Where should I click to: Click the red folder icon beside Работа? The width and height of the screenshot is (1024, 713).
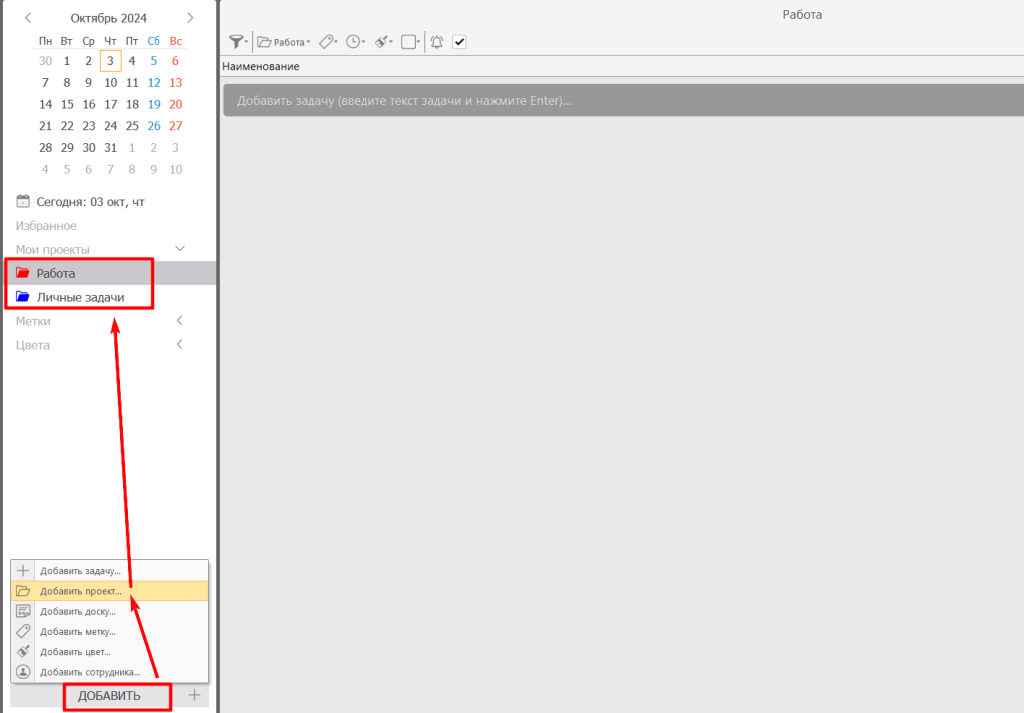click(x=23, y=273)
